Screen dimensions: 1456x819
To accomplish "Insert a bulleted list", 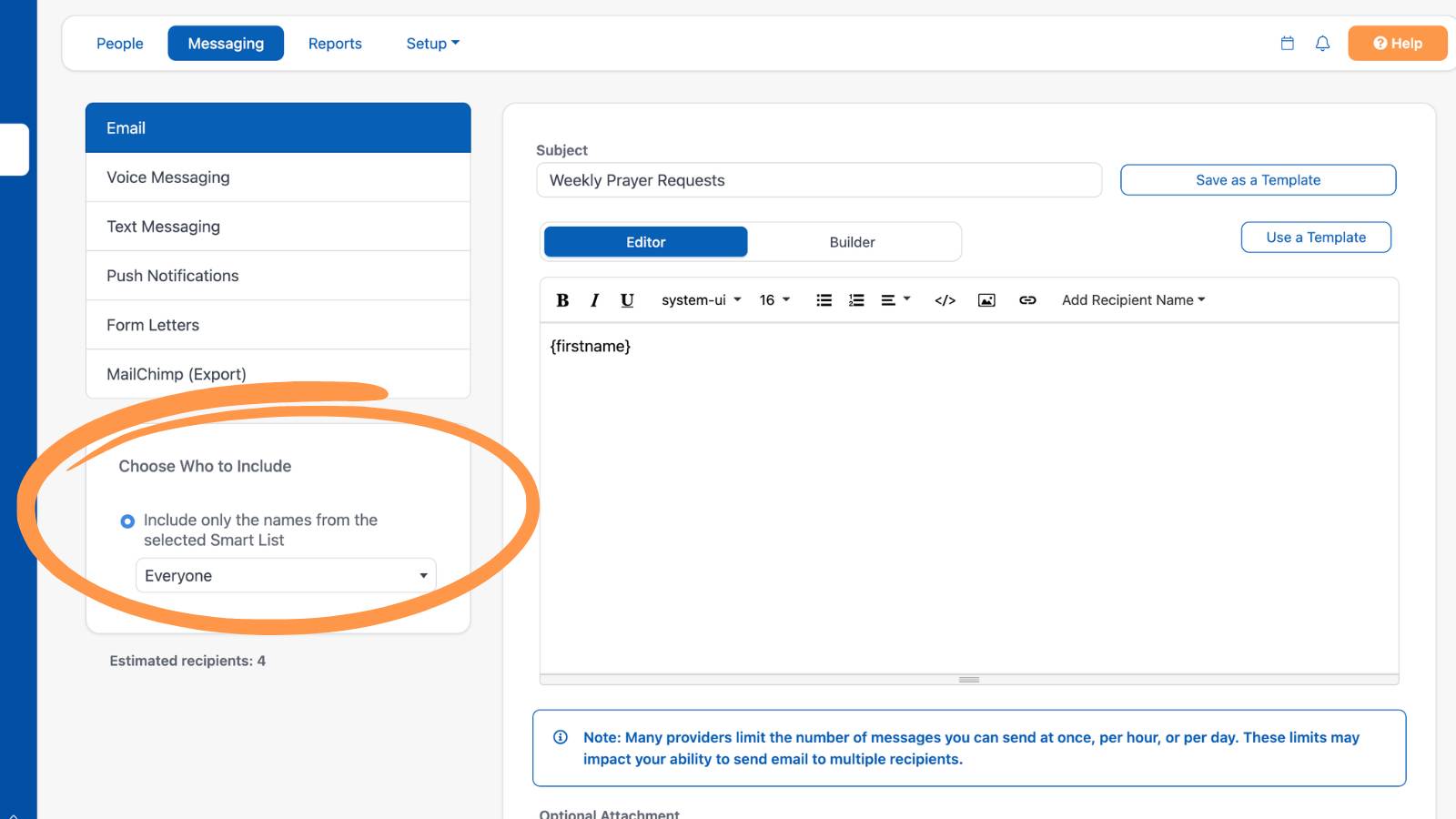I will [824, 300].
